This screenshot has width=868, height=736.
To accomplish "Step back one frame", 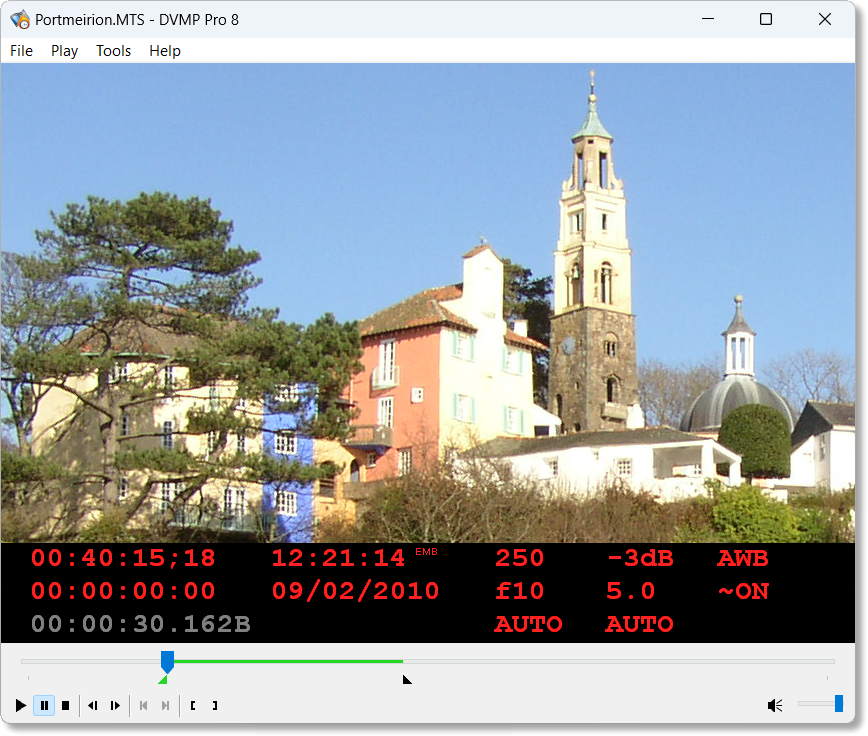I will click(x=92, y=705).
